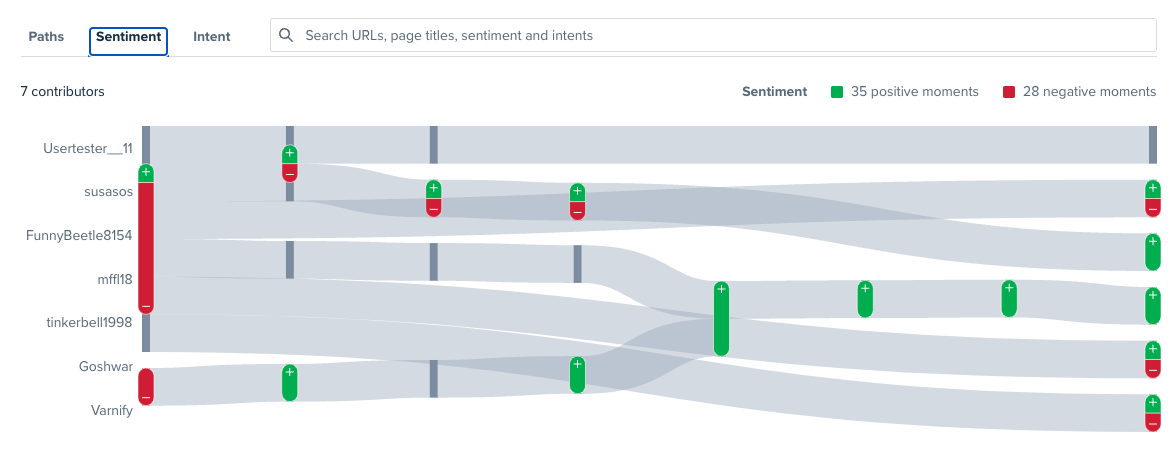
Task: Click green positive moments legend swatch
Action: click(837, 92)
